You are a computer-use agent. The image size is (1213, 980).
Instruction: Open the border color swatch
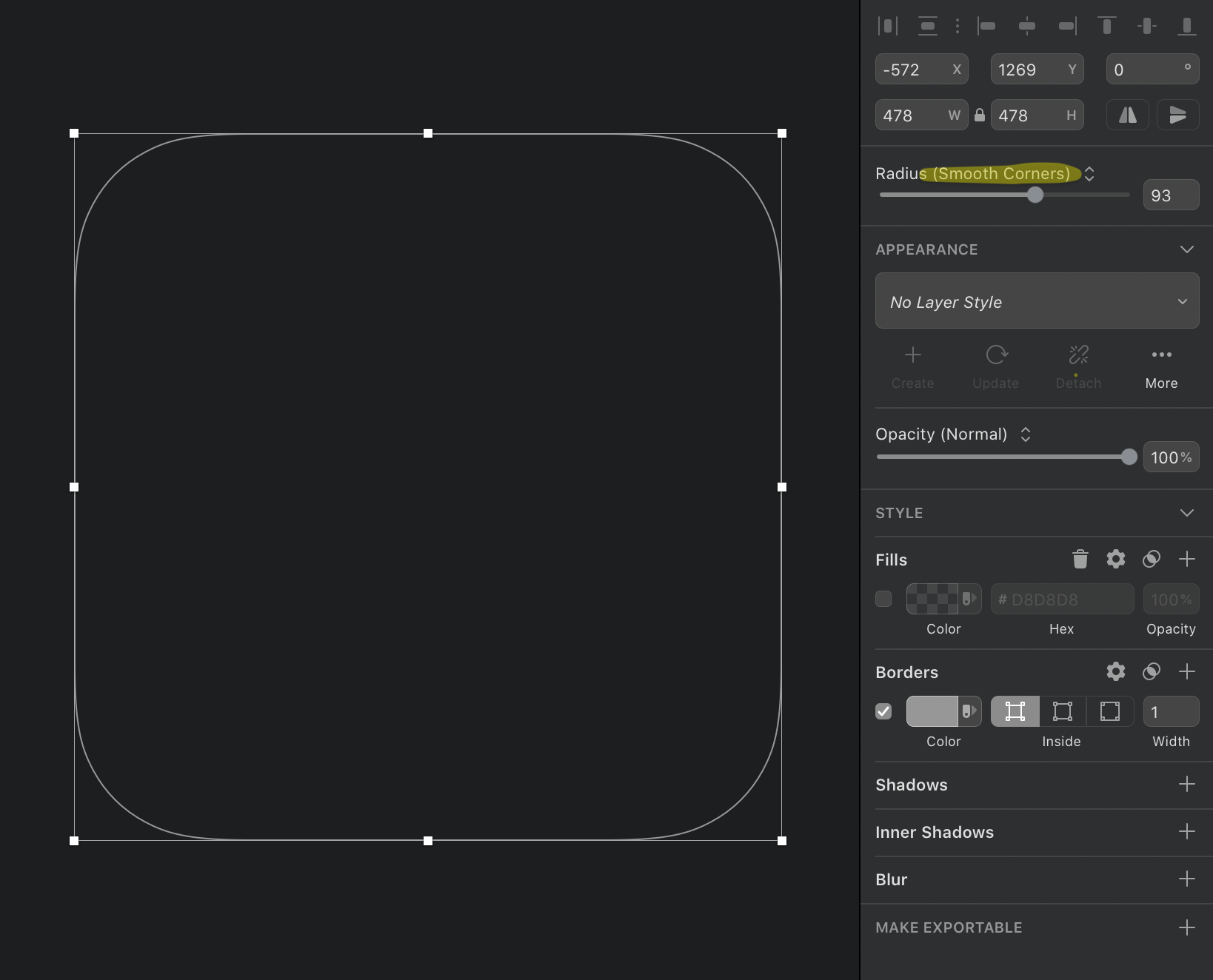pos(932,711)
